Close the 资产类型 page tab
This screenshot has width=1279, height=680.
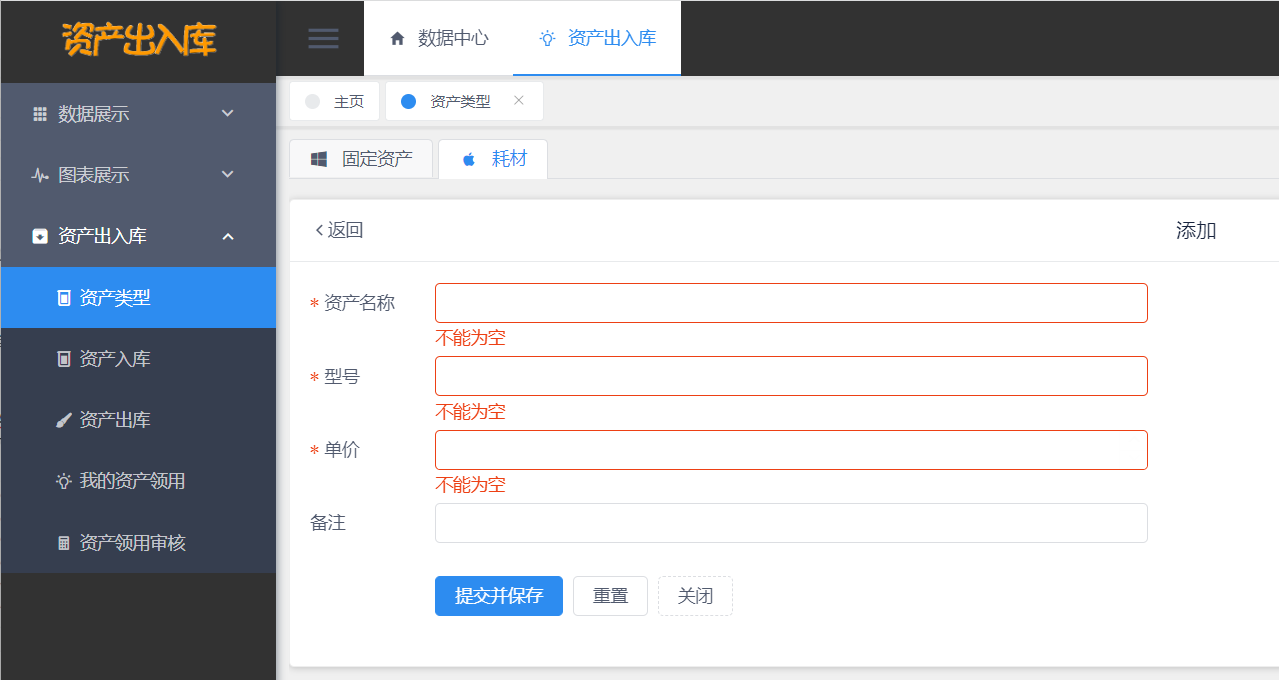click(x=518, y=100)
